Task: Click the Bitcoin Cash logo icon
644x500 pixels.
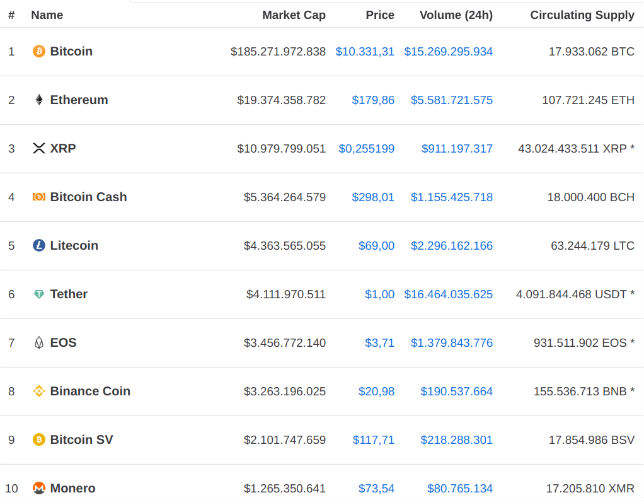Action: point(39,197)
